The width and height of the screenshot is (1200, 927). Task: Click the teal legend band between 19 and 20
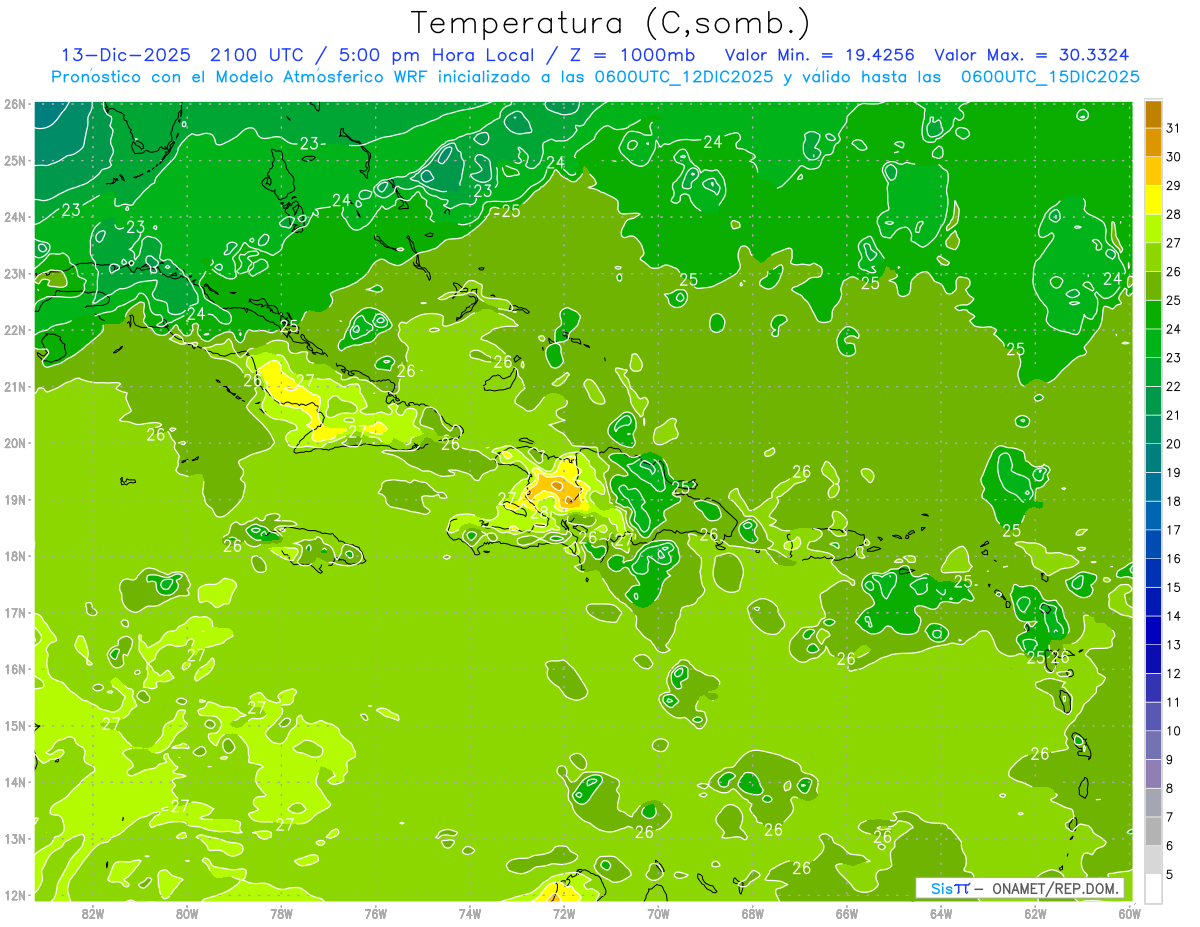(1153, 458)
